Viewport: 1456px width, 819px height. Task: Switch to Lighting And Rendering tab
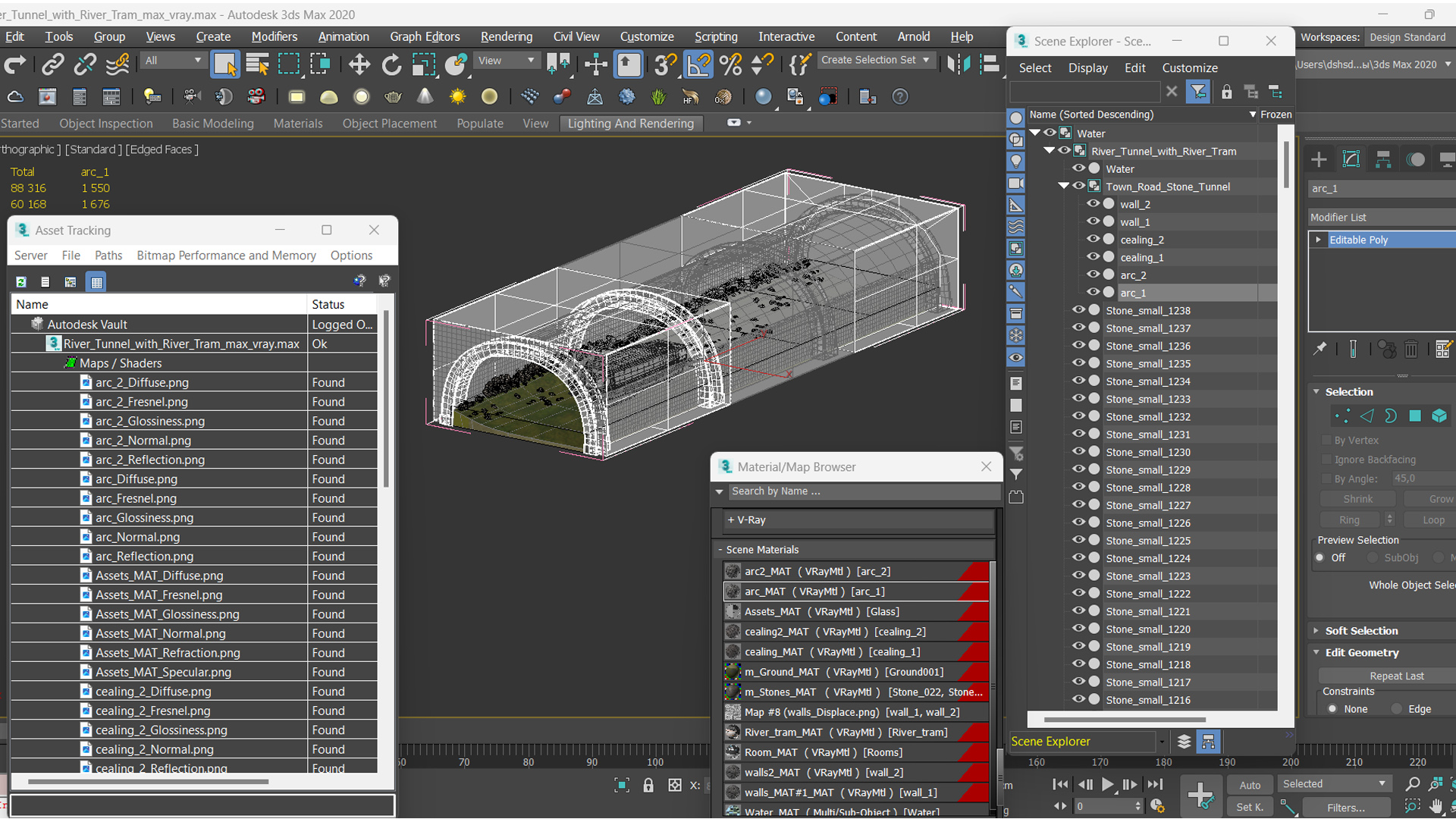coord(630,124)
